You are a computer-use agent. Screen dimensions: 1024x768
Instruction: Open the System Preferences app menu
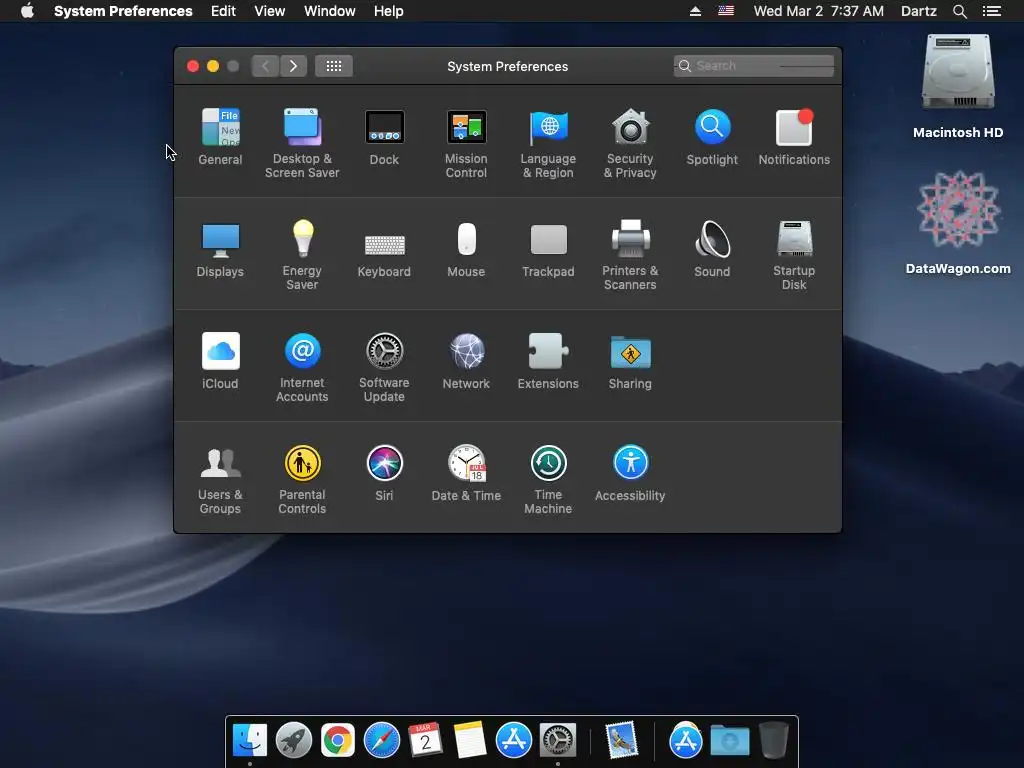[x=123, y=11]
